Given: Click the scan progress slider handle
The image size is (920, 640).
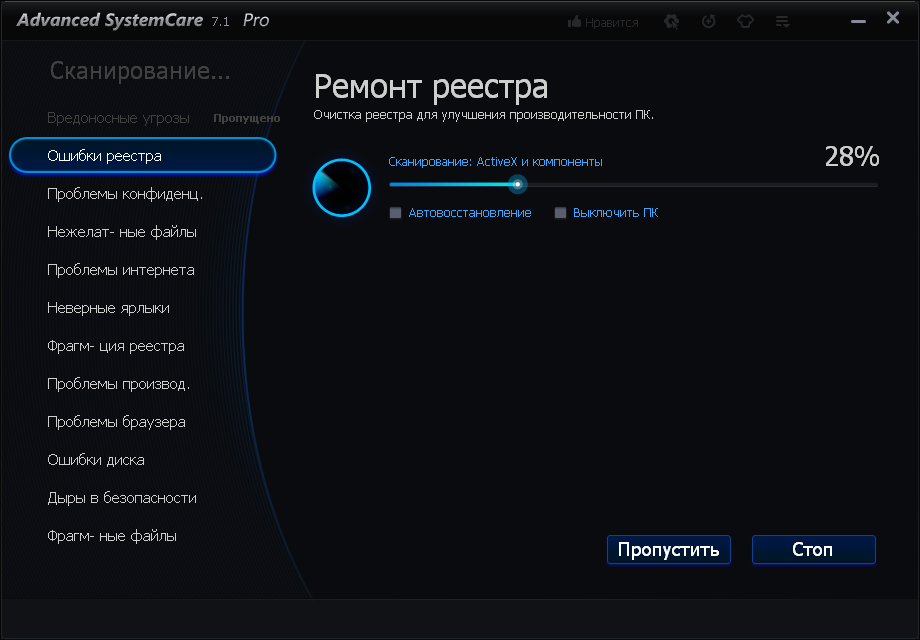Looking at the screenshot, I should click(517, 185).
